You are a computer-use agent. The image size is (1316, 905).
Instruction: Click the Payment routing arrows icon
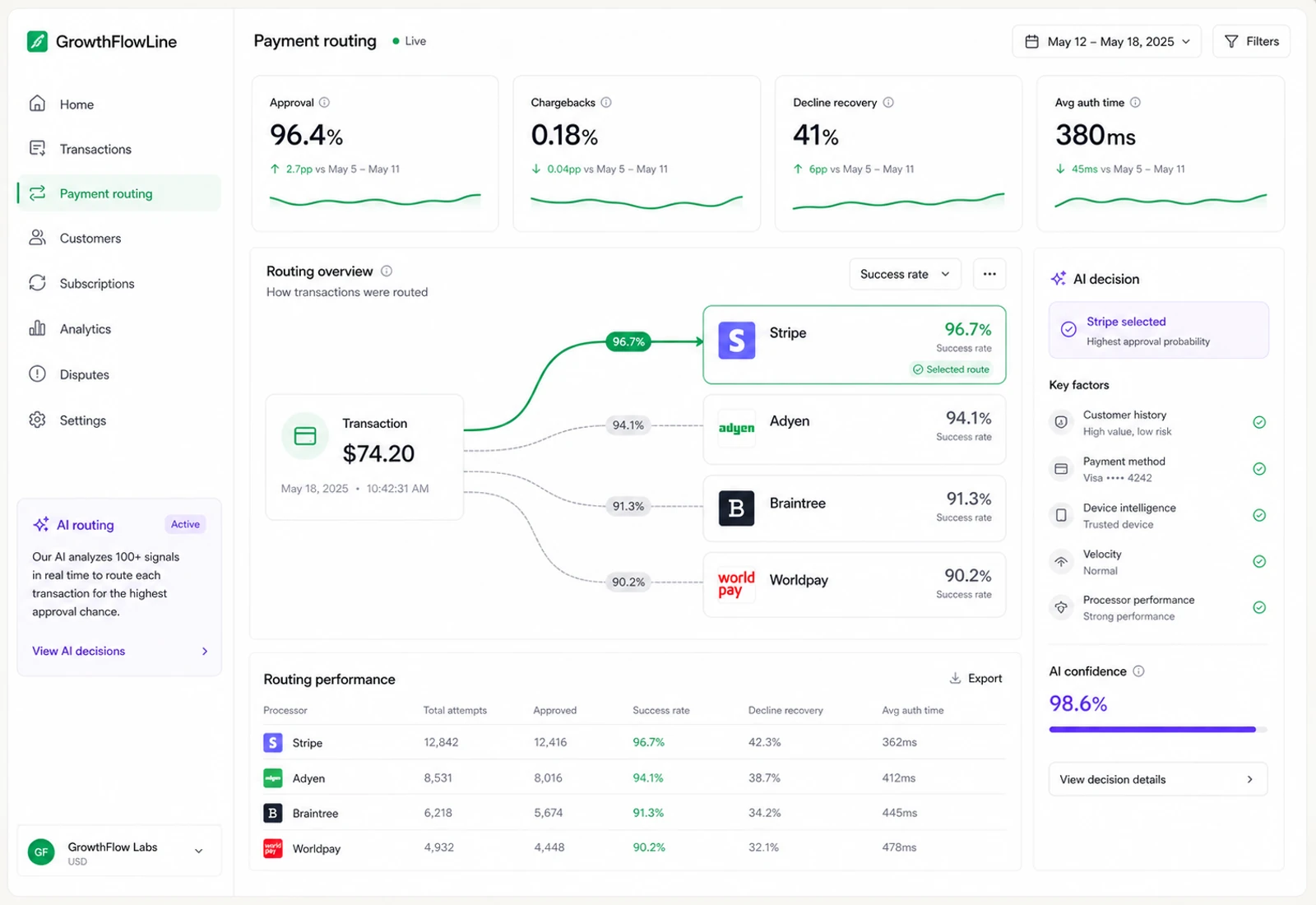click(x=37, y=193)
